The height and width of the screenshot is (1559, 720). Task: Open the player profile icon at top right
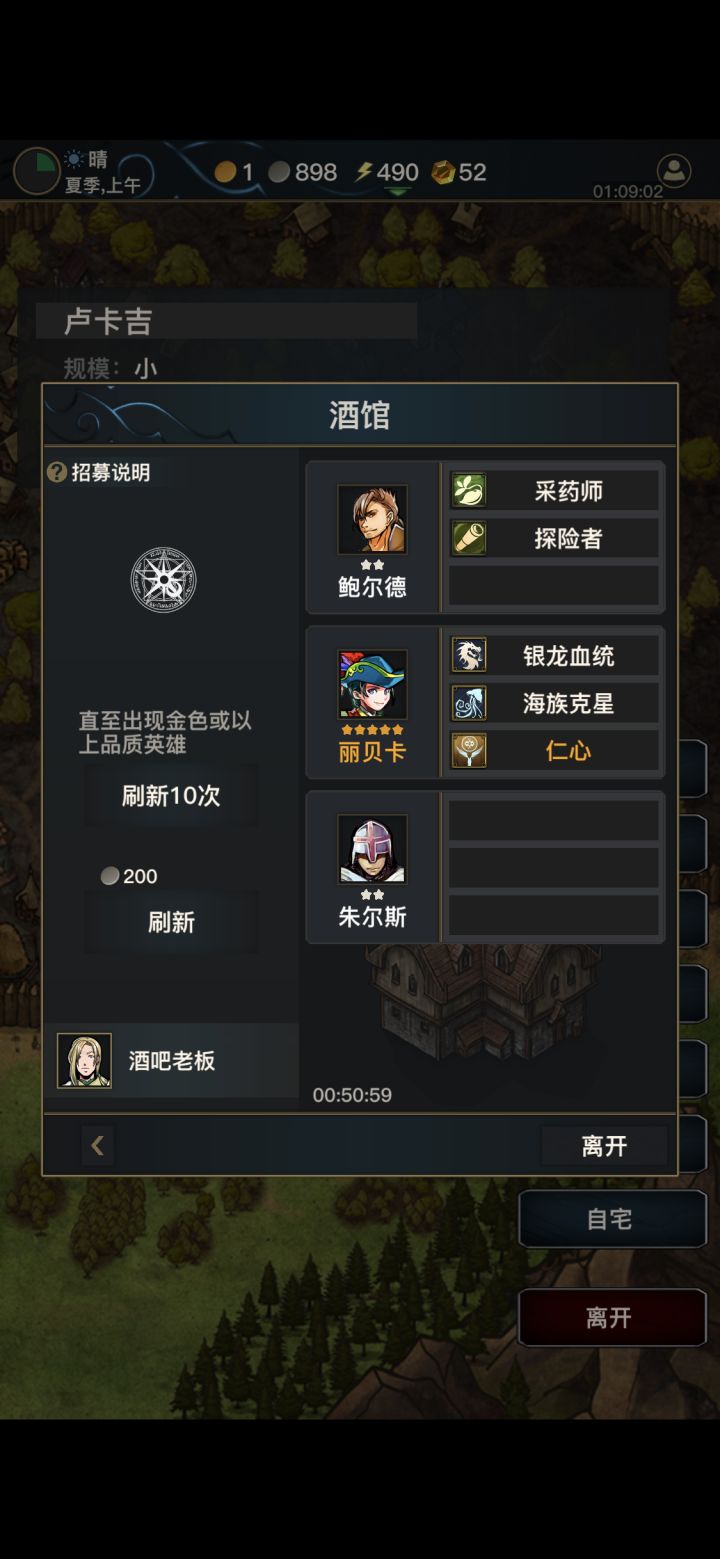click(674, 169)
